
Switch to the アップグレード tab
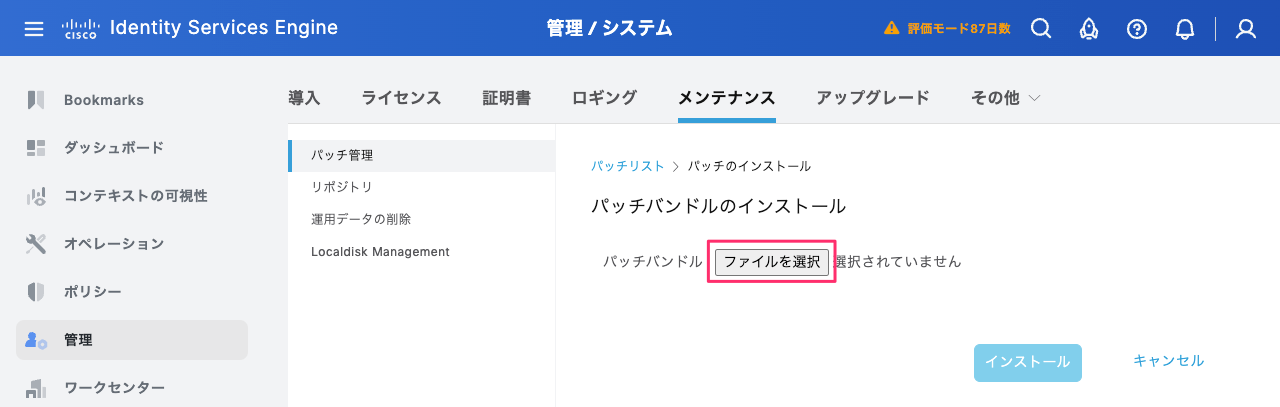[x=873, y=98]
